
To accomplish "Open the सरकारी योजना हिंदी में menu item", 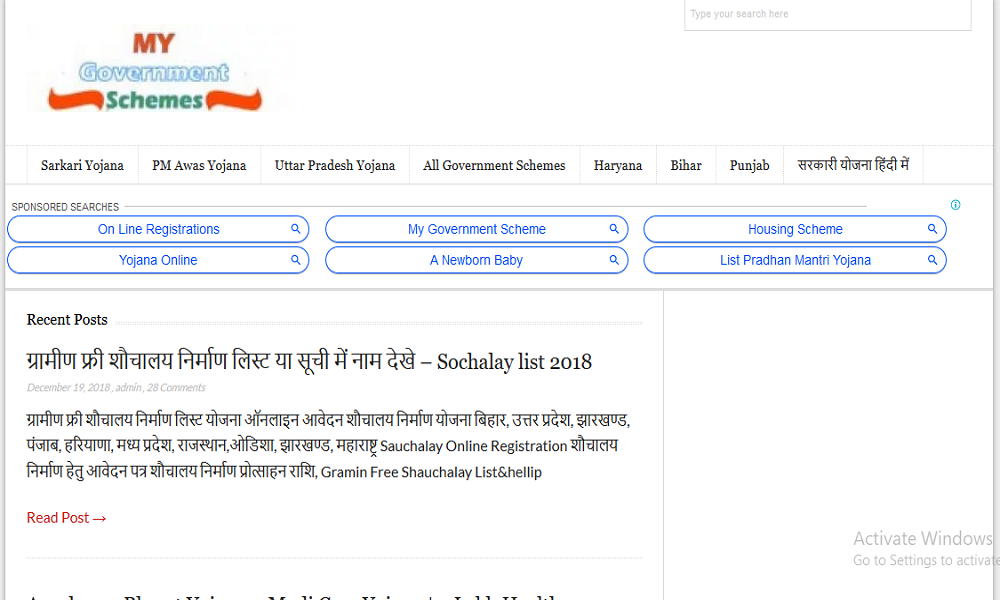I will pos(853,166).
